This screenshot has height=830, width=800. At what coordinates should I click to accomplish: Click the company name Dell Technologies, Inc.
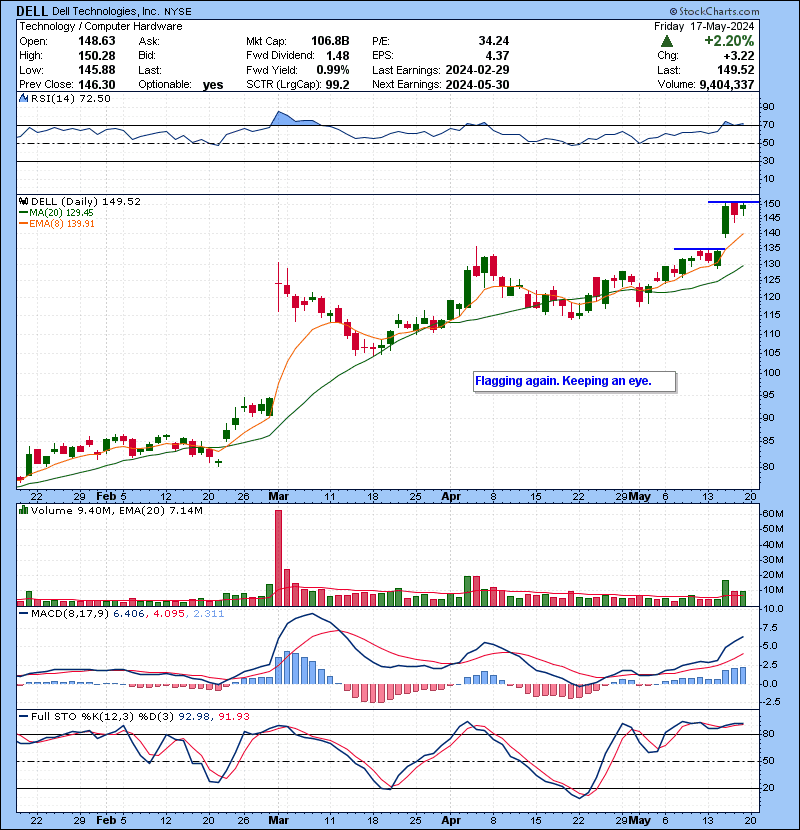point(106,11)
